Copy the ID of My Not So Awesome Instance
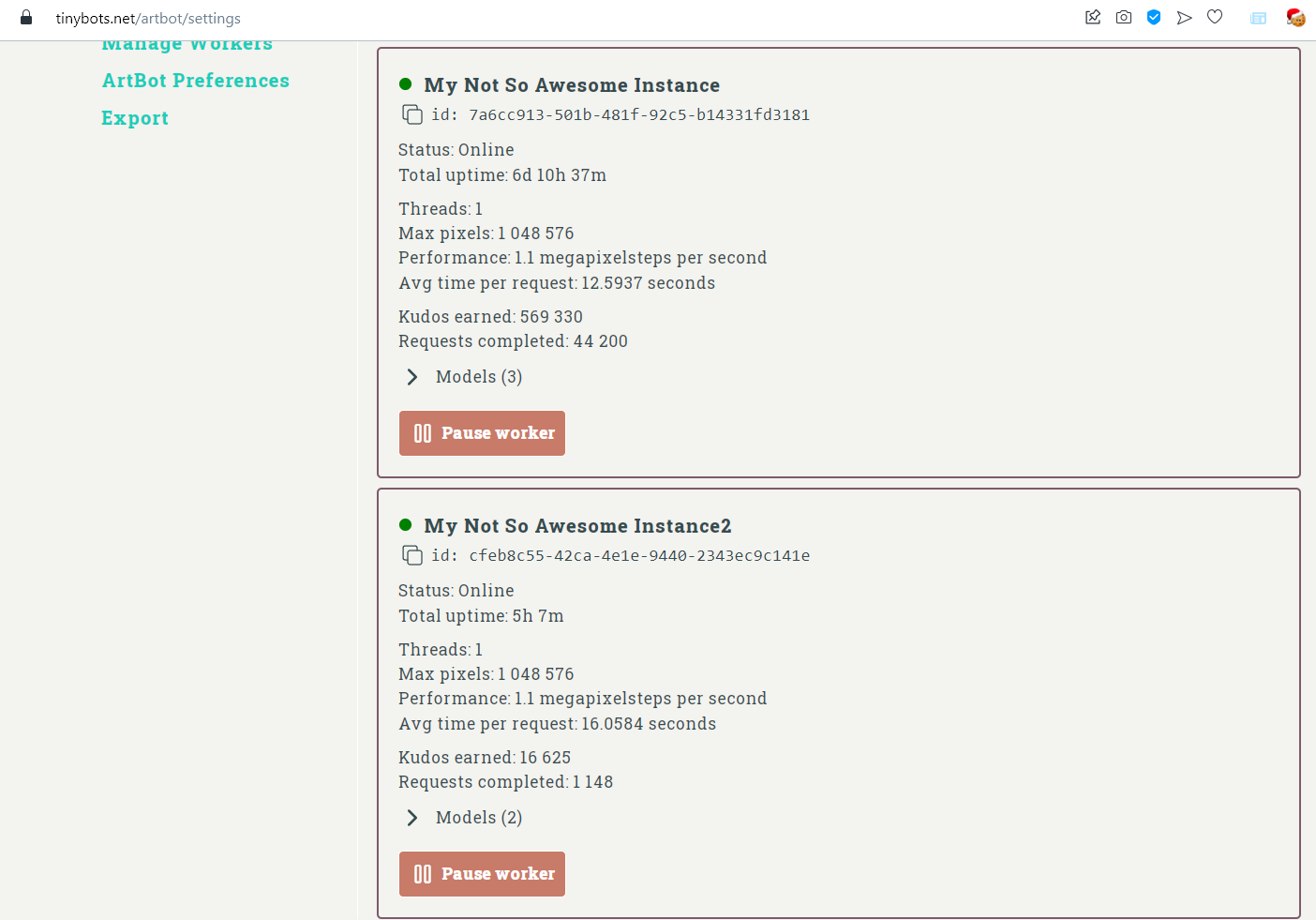The height and width of the screenshot is (920, 1316). (412, 114)
